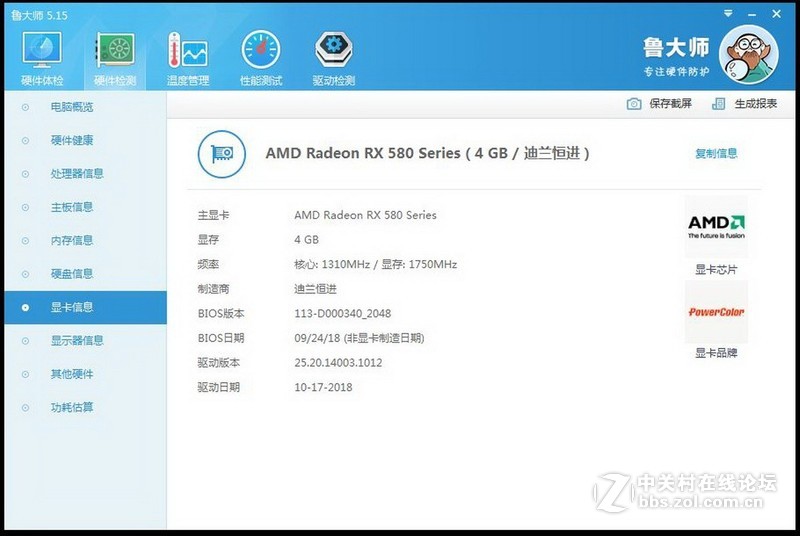This screenshot has height=536, width=800.
Task: Click the 鲁大师 mascot avatar
Action: click(x=749, y=55)
